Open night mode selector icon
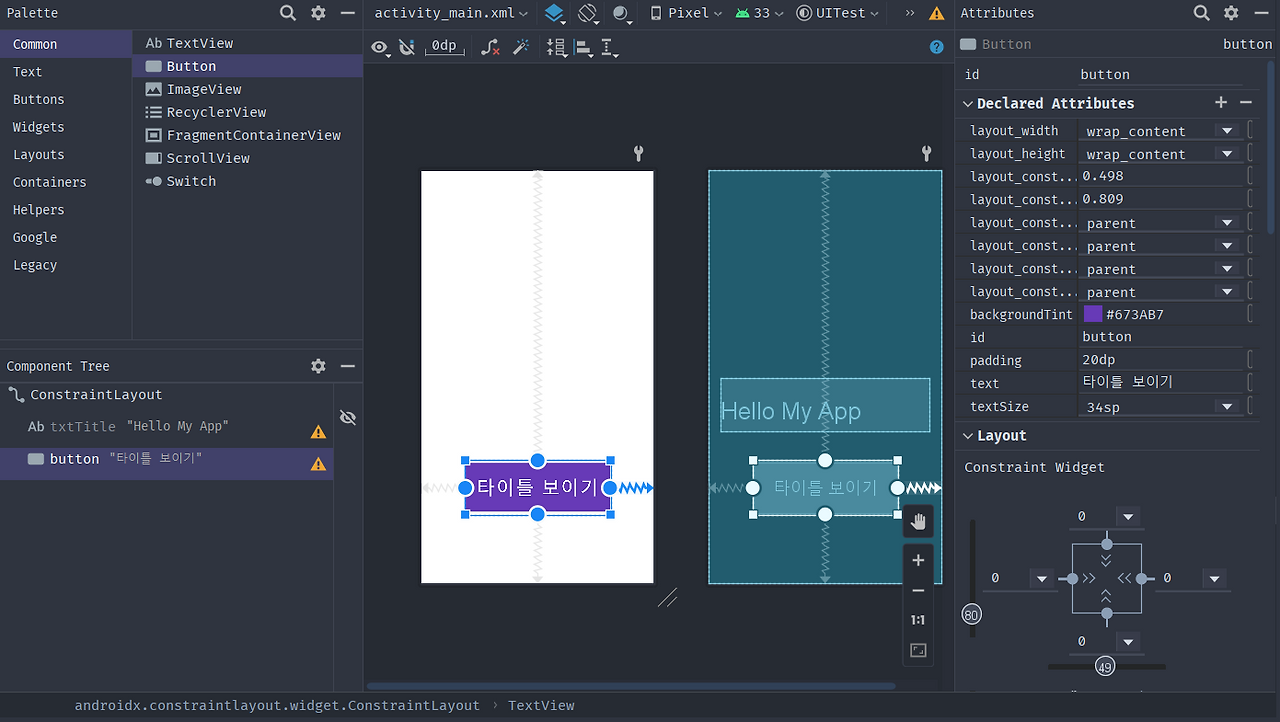Image resolution: width=1280 pixels, height=722 pixels. (x=622, y=13)
